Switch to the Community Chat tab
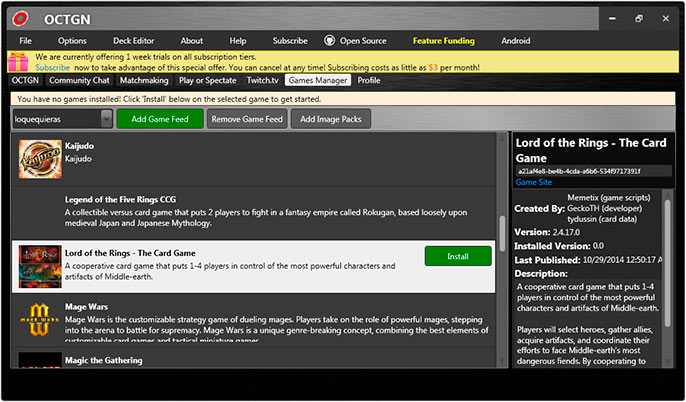The width and height of the screenshot is (686, 402). (x=79, y=80)
